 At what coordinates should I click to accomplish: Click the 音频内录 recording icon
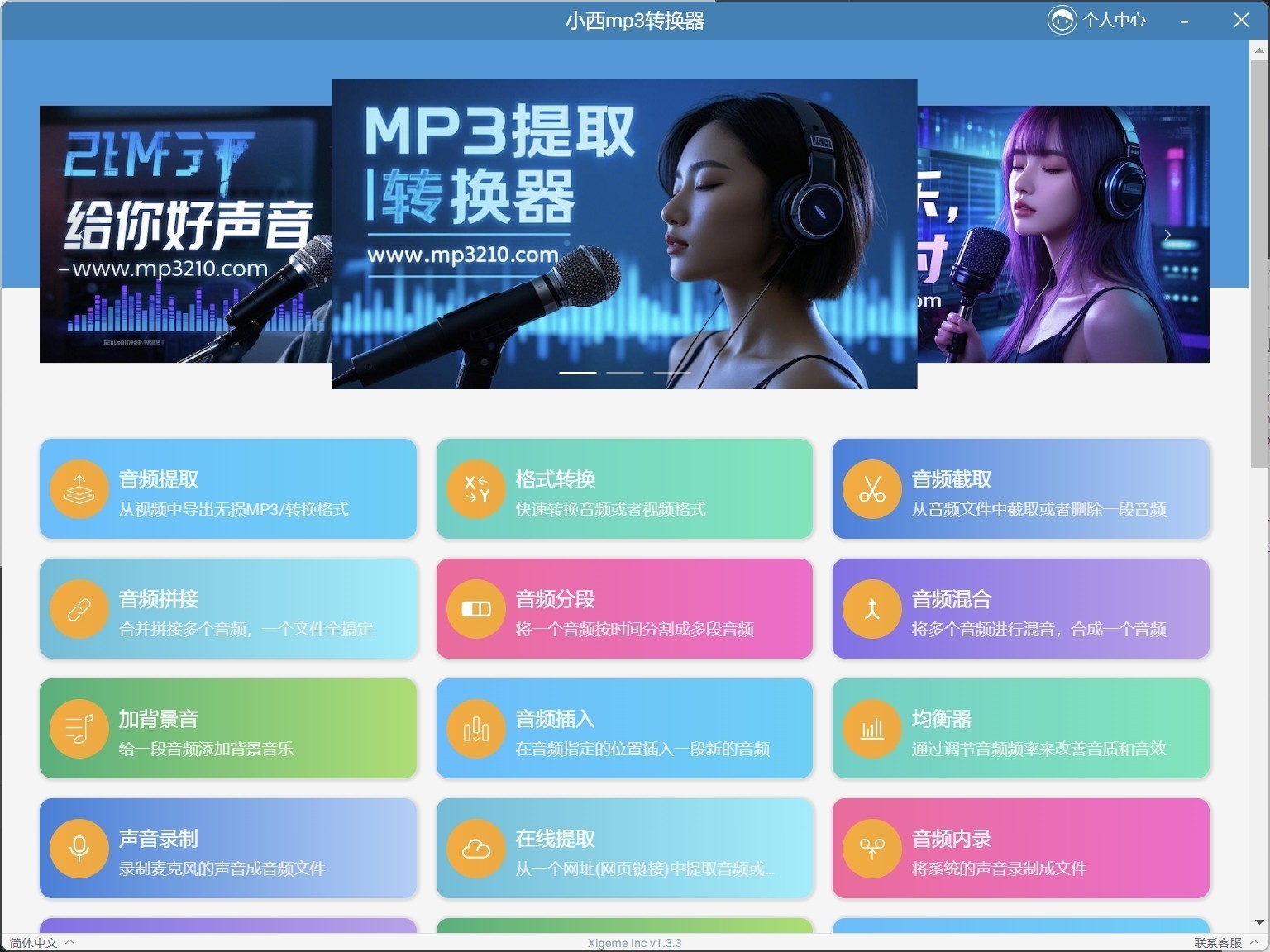[x=872, y=849]
